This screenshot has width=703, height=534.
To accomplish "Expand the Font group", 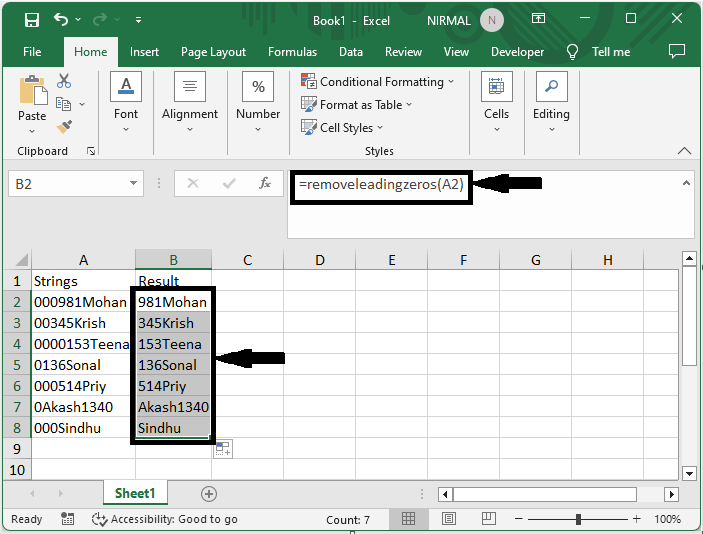I will pos(126,103).
